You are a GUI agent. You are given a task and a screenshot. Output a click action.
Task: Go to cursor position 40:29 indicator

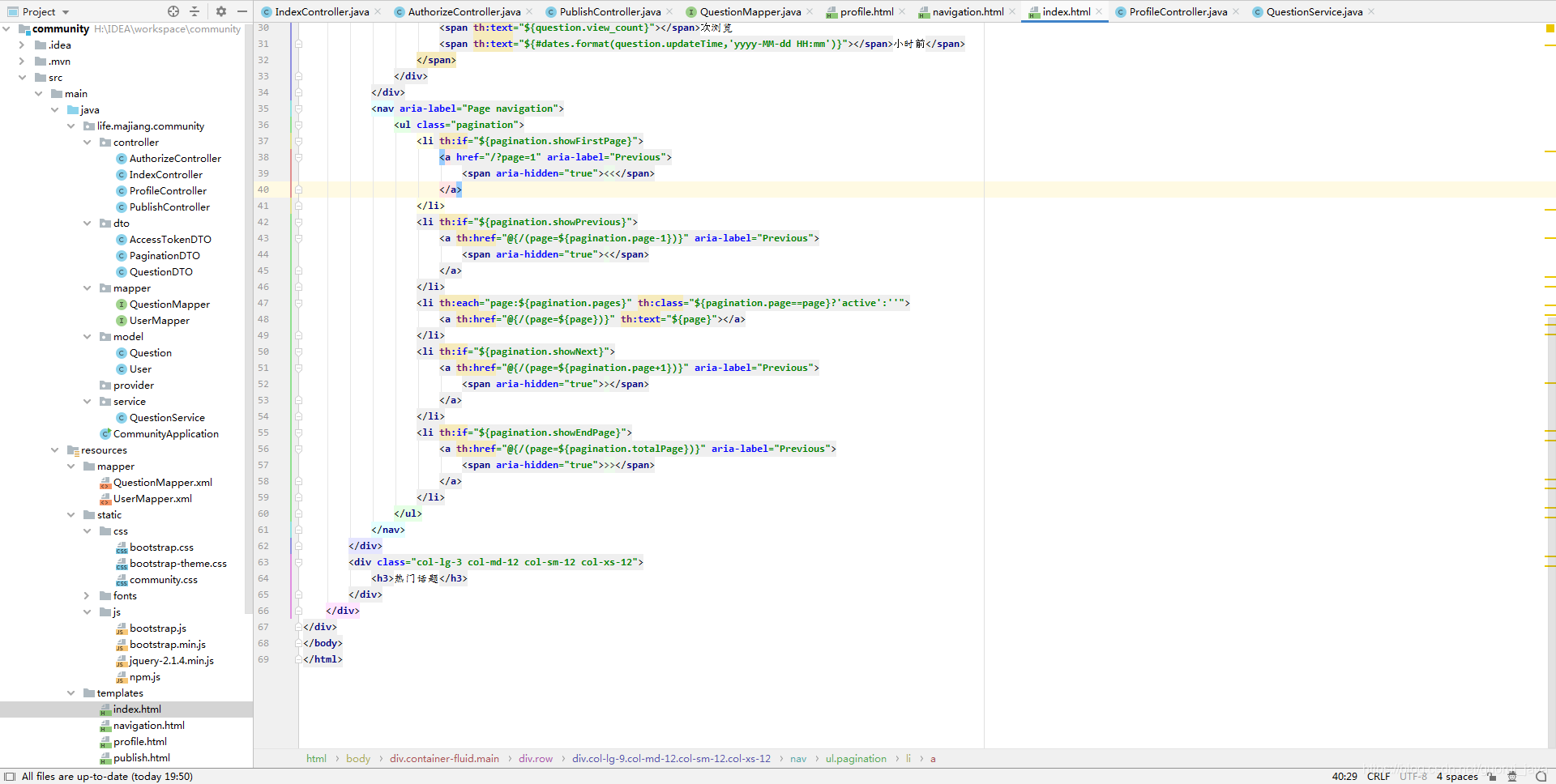[1344, 776]
